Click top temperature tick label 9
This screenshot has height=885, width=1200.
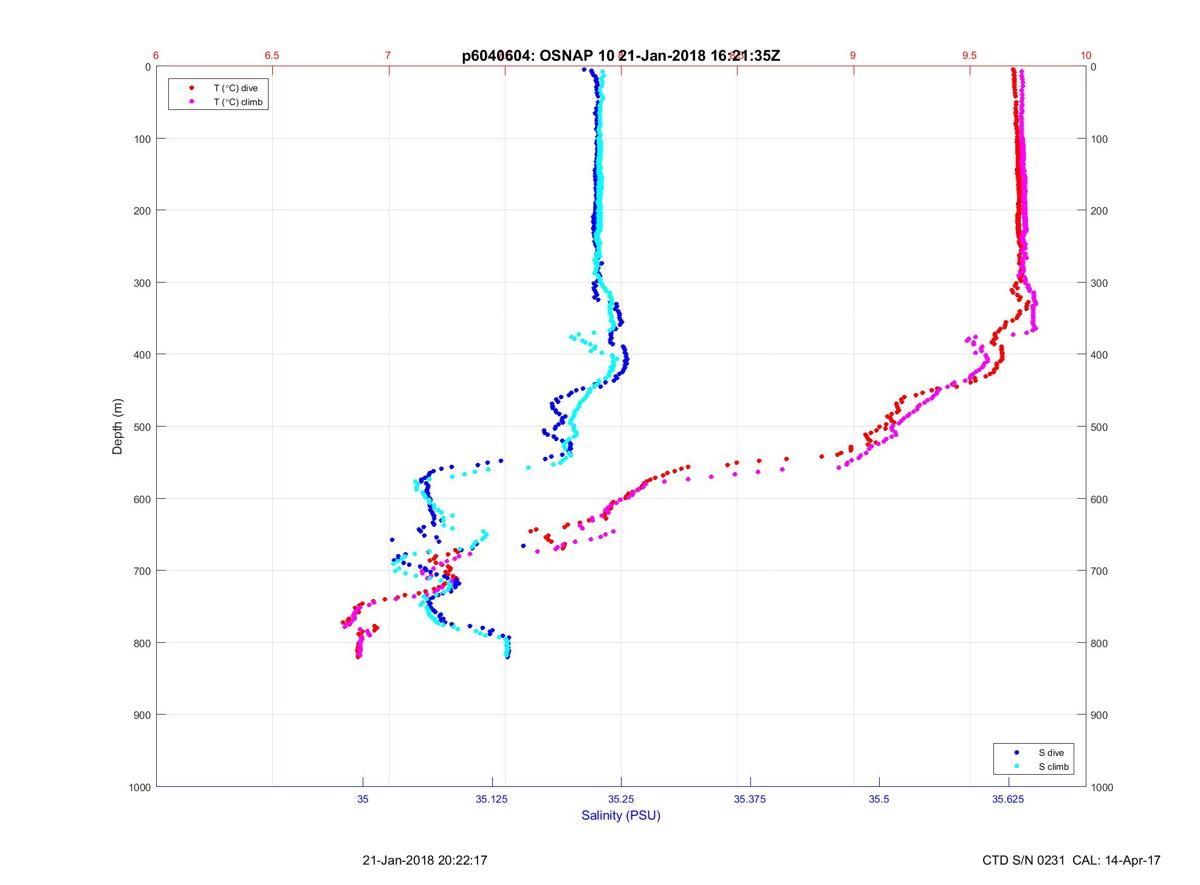(x=853, y=56)
